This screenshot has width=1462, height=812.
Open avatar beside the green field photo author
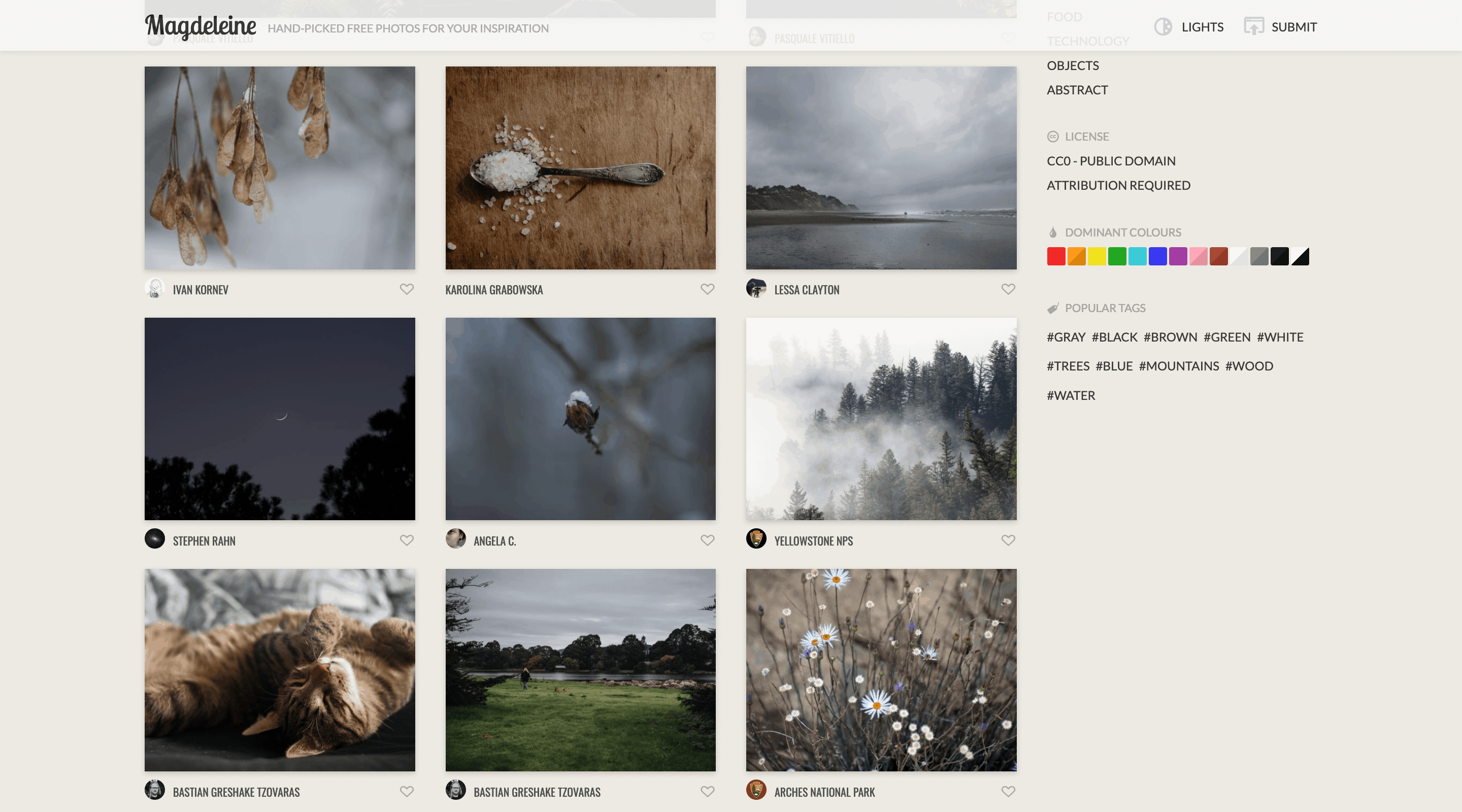point(456,790)
